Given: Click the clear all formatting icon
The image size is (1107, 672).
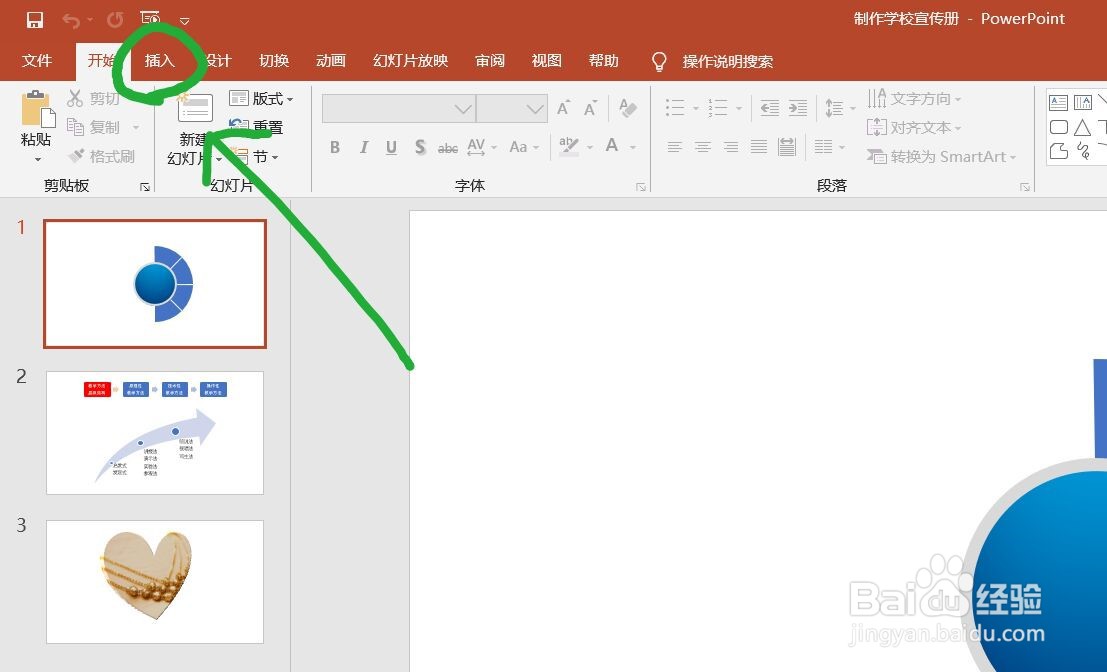Looking at the screenshot, I should click(627, 108).
